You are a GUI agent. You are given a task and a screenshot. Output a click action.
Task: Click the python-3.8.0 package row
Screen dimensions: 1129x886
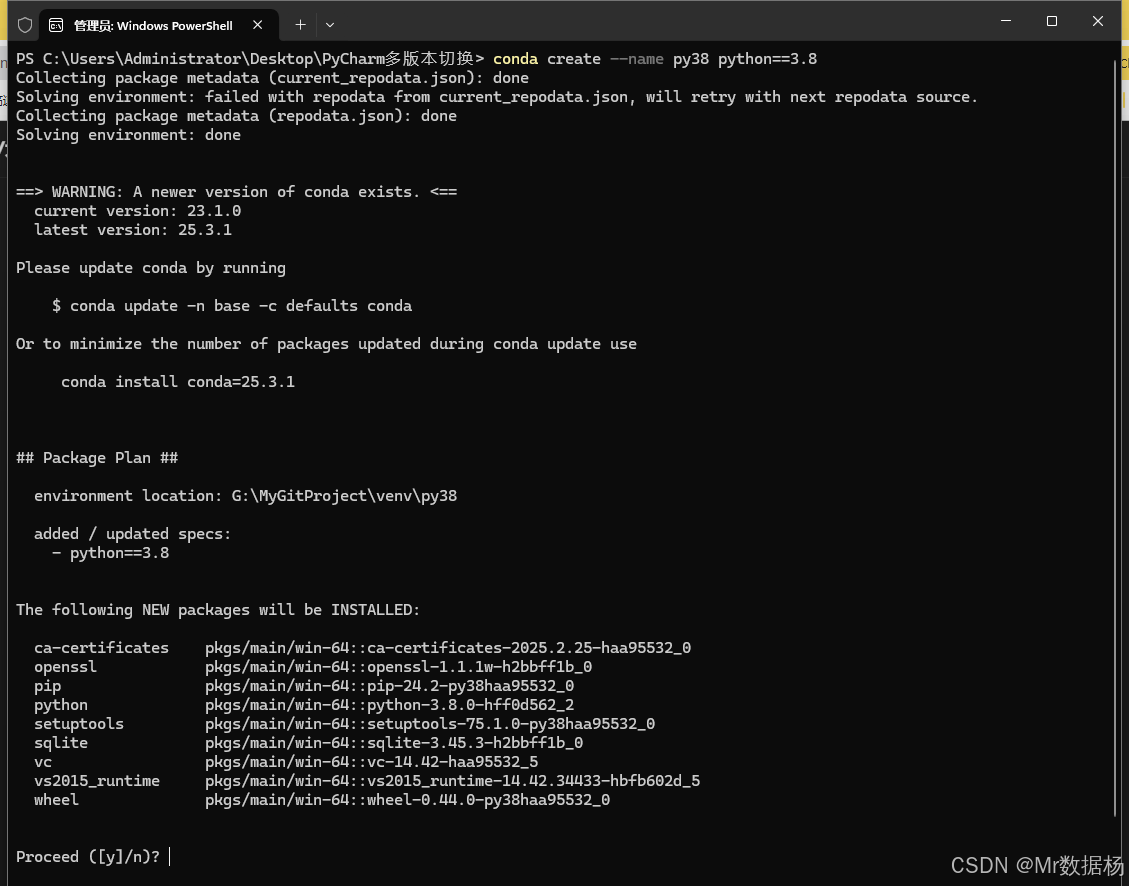[x=304, y=705]
